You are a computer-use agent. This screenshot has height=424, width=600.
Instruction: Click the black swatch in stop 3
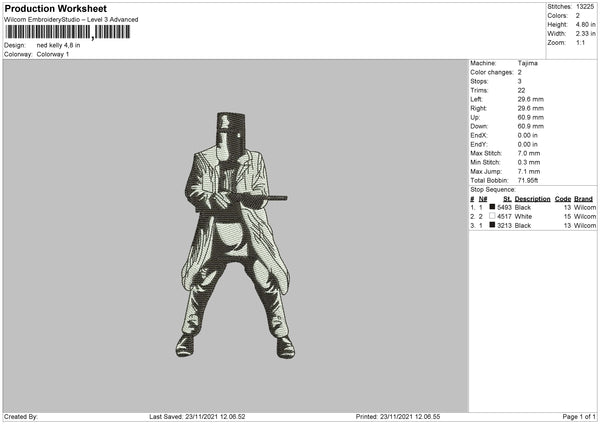click(x=492, y=225)
